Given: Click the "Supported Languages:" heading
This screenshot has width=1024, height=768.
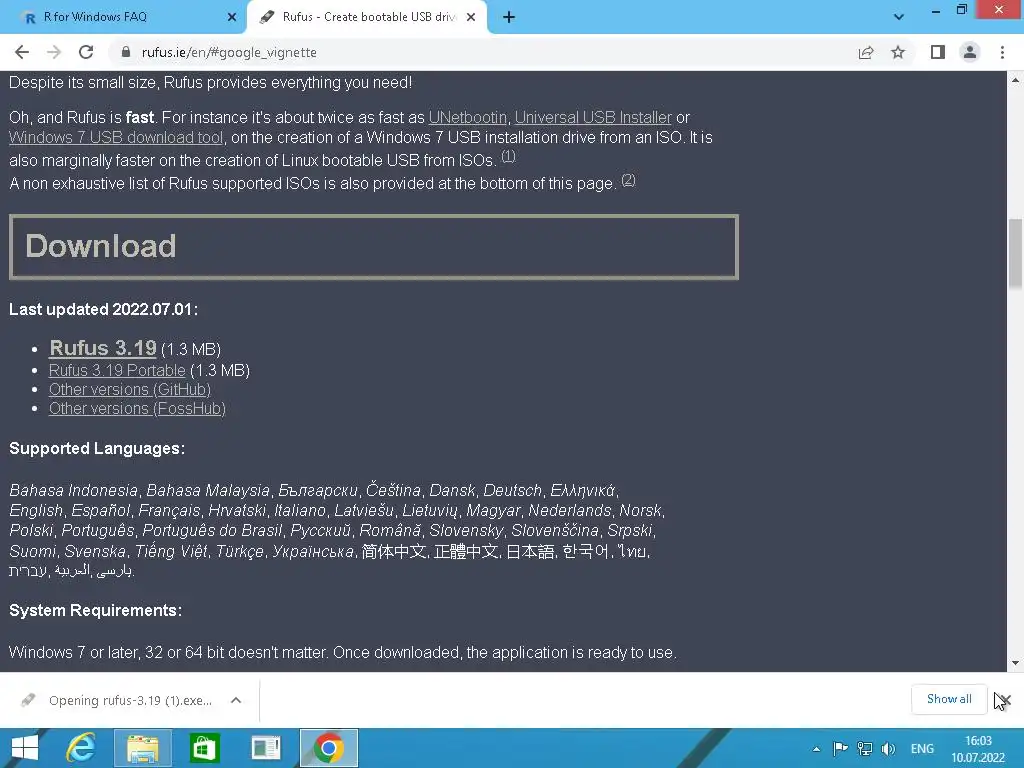Looking at the screenshot, I should (x=97, y=449).
